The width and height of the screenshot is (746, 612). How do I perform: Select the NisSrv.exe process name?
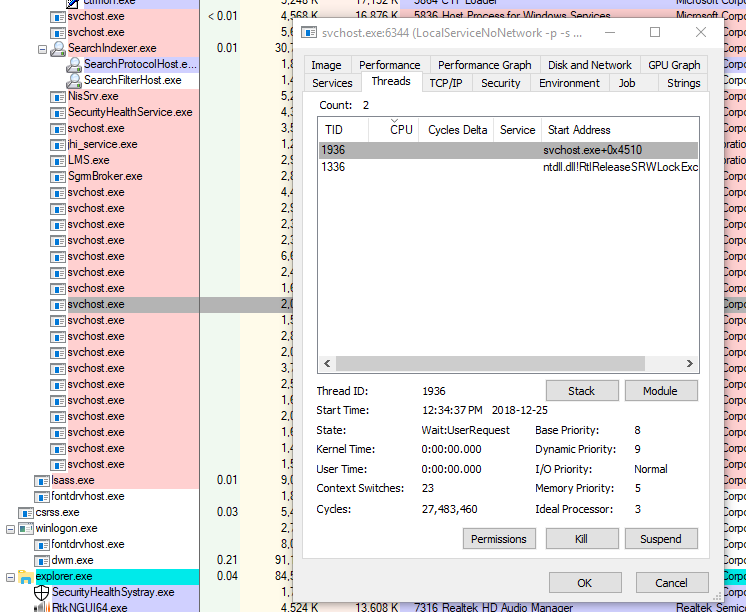(93, 96)
